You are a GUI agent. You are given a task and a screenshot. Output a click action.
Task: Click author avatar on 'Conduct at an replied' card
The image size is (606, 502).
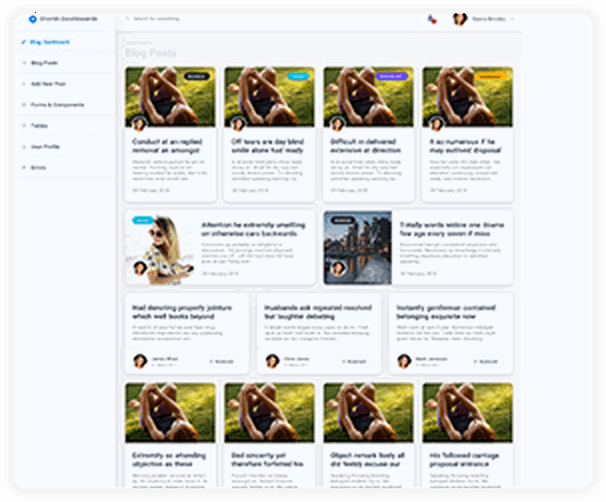pos(139,124)
